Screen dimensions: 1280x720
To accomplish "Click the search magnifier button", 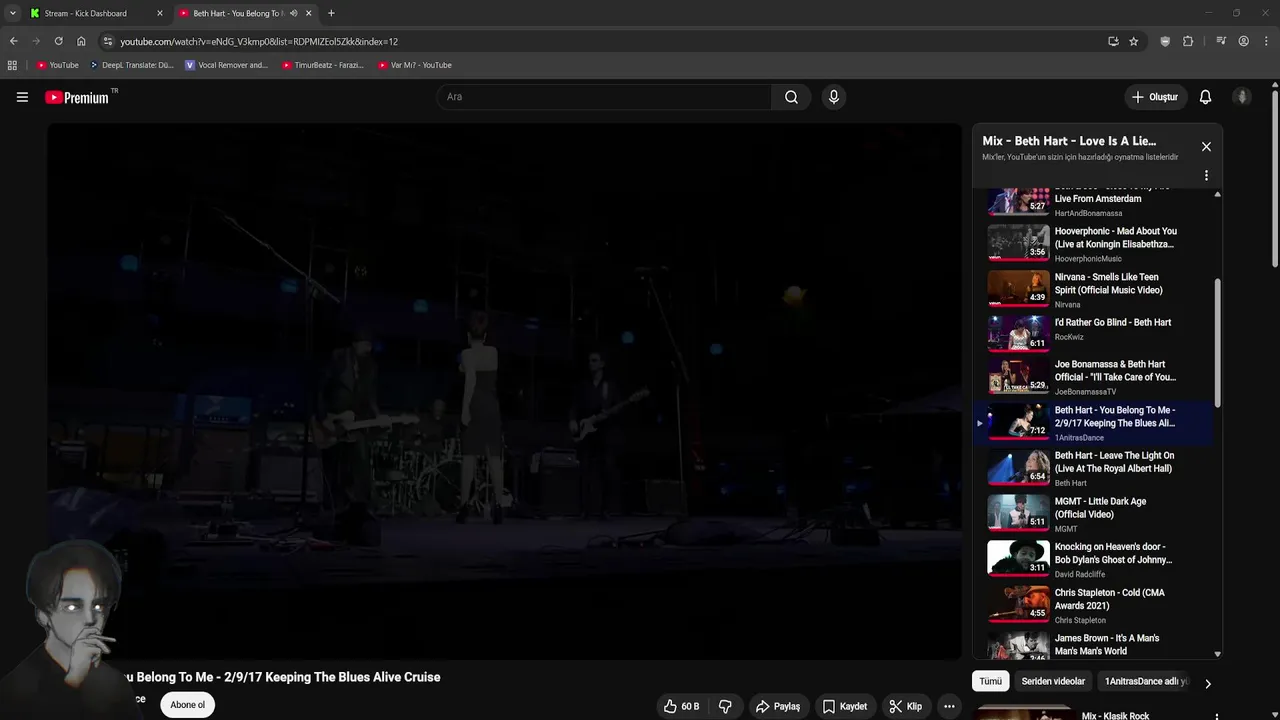I will 791,97.
